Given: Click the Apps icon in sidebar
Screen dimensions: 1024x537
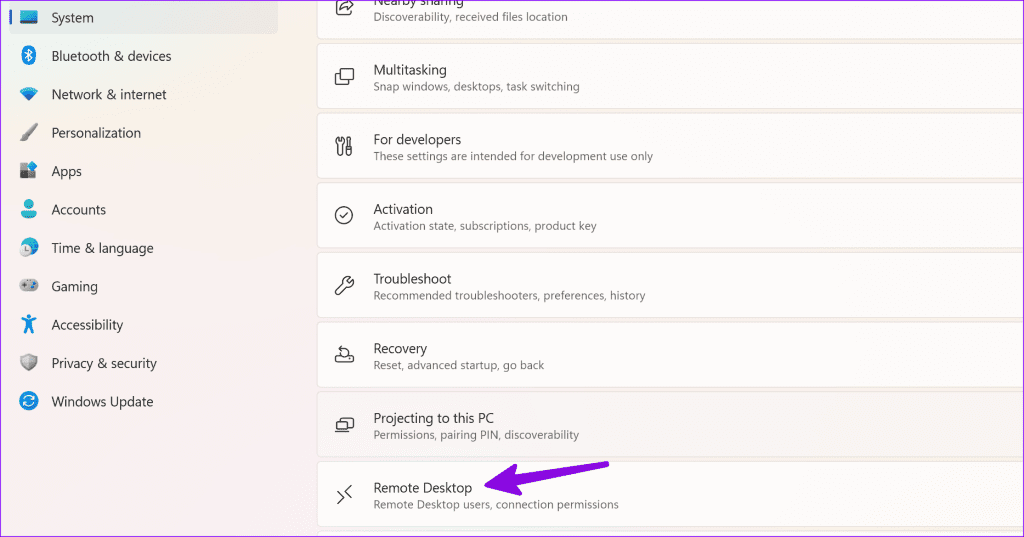Looking at the screenshot, I should tap(29, 171).
